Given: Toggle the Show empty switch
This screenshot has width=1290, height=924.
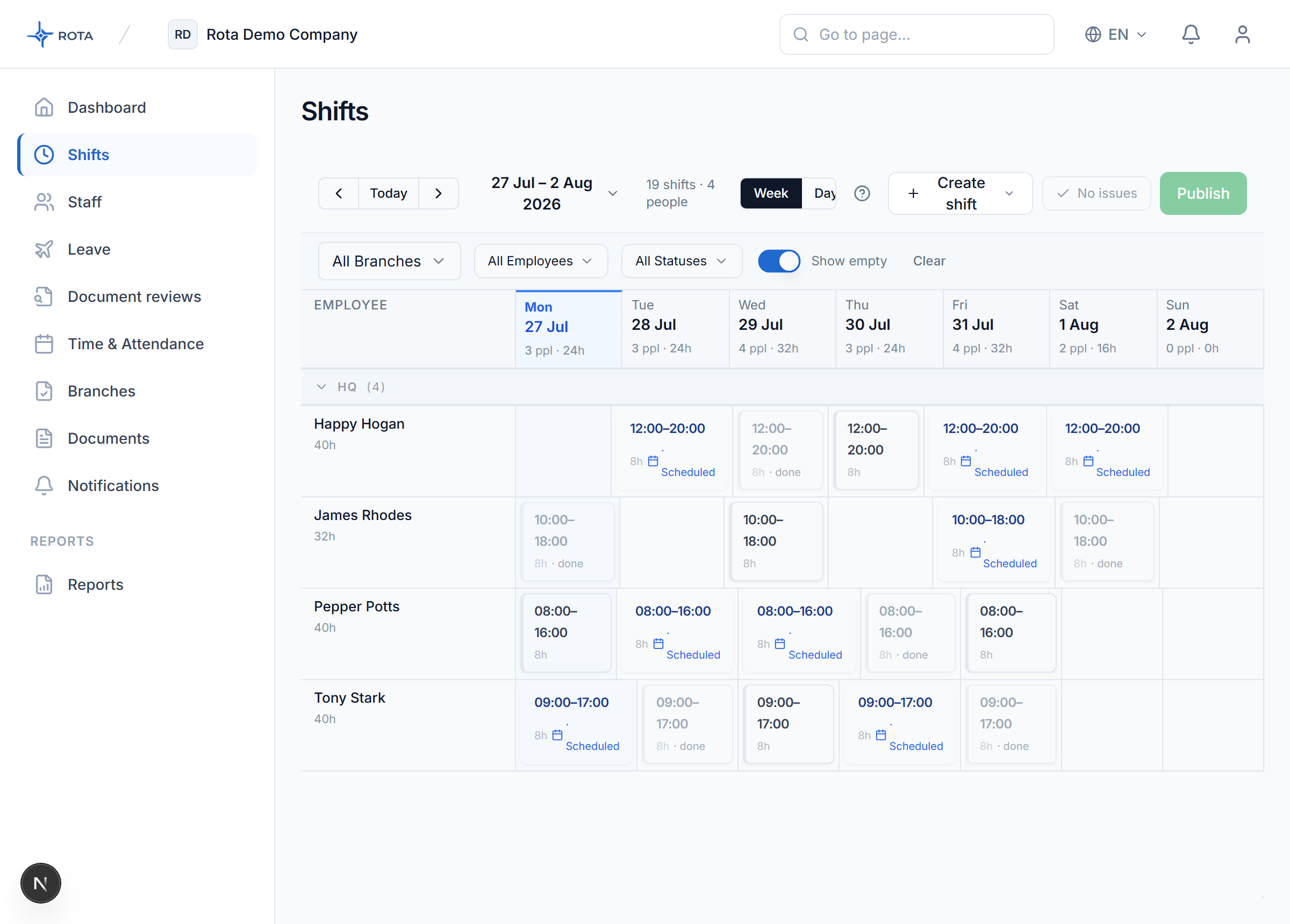Looking at the screenshot, I should pos(779,261).
